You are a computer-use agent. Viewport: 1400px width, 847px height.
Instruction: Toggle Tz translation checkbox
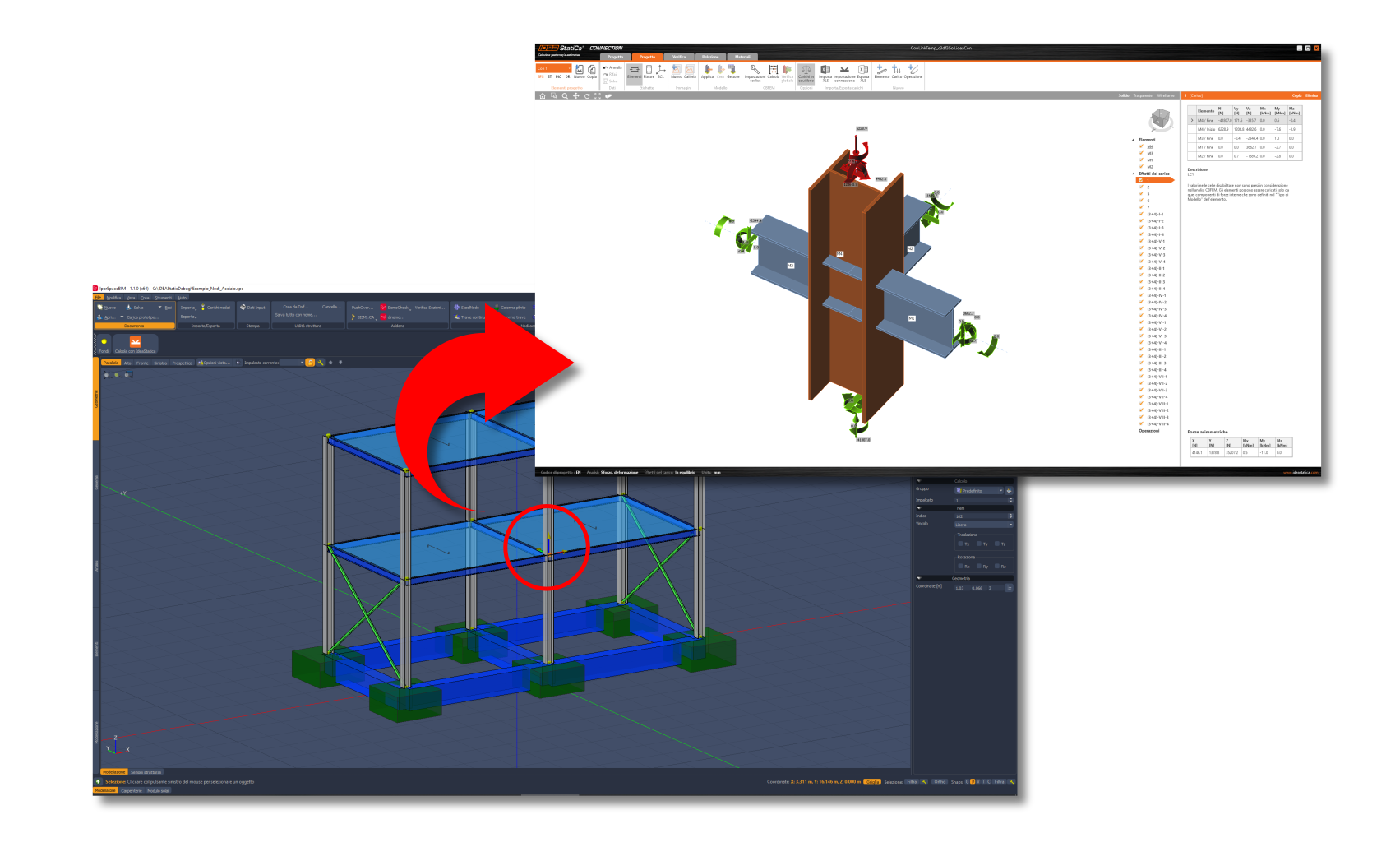[x=997, y=544]
